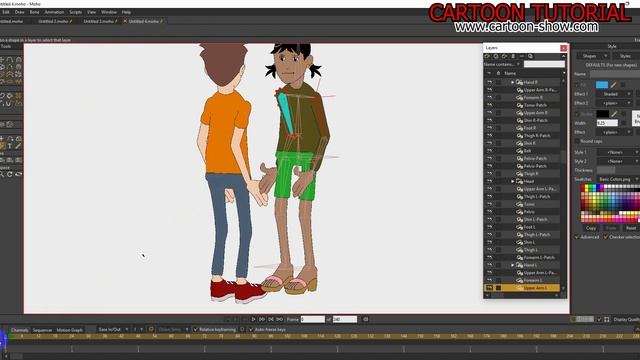Viewport: 640px width, 360px height.
Task: Open the Style 2 dropdown
Action: [618, 161]
